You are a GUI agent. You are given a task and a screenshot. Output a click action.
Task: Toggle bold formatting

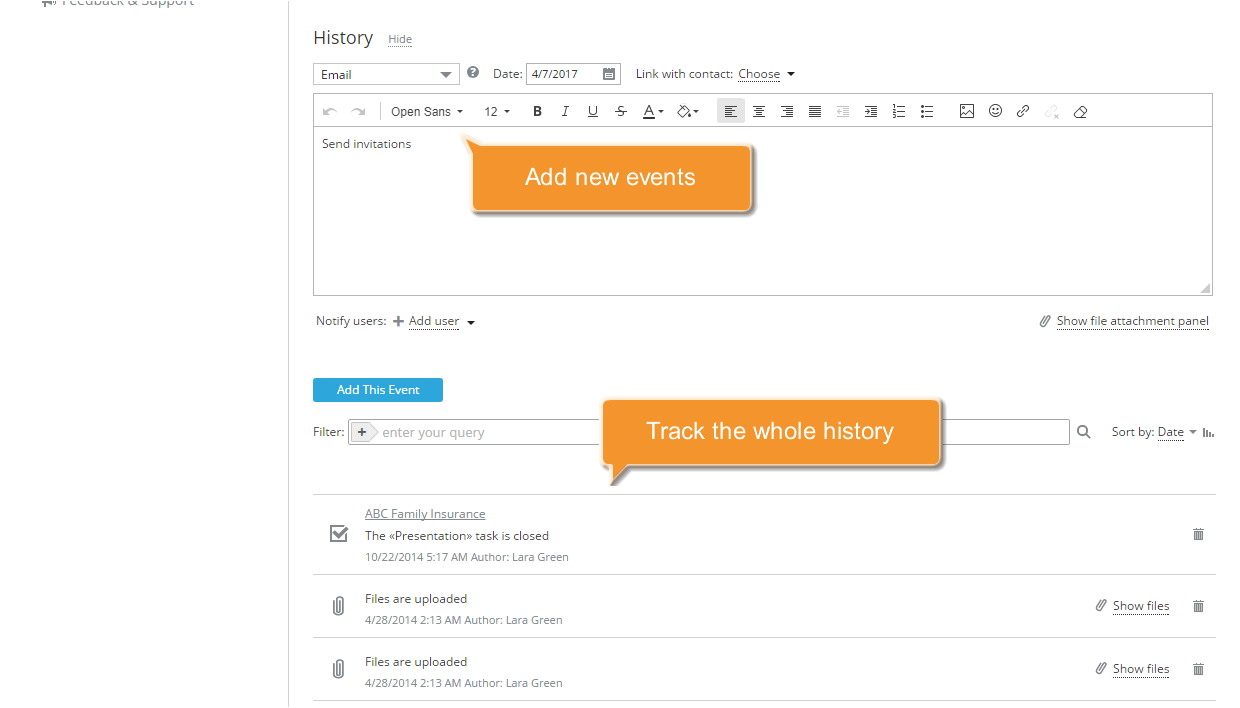point(537,111)
